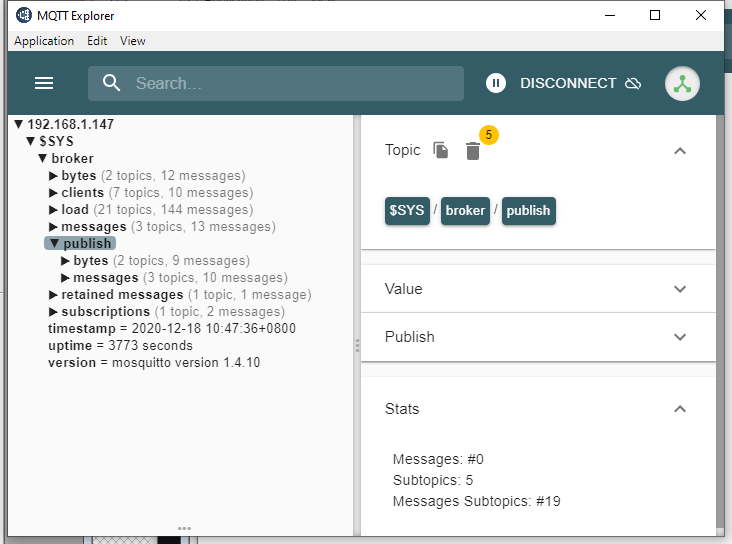The width and height of the screenshot is (732, 544).
Task: Click the pause icon beside Disconnect
Action: tap(496, 83)
